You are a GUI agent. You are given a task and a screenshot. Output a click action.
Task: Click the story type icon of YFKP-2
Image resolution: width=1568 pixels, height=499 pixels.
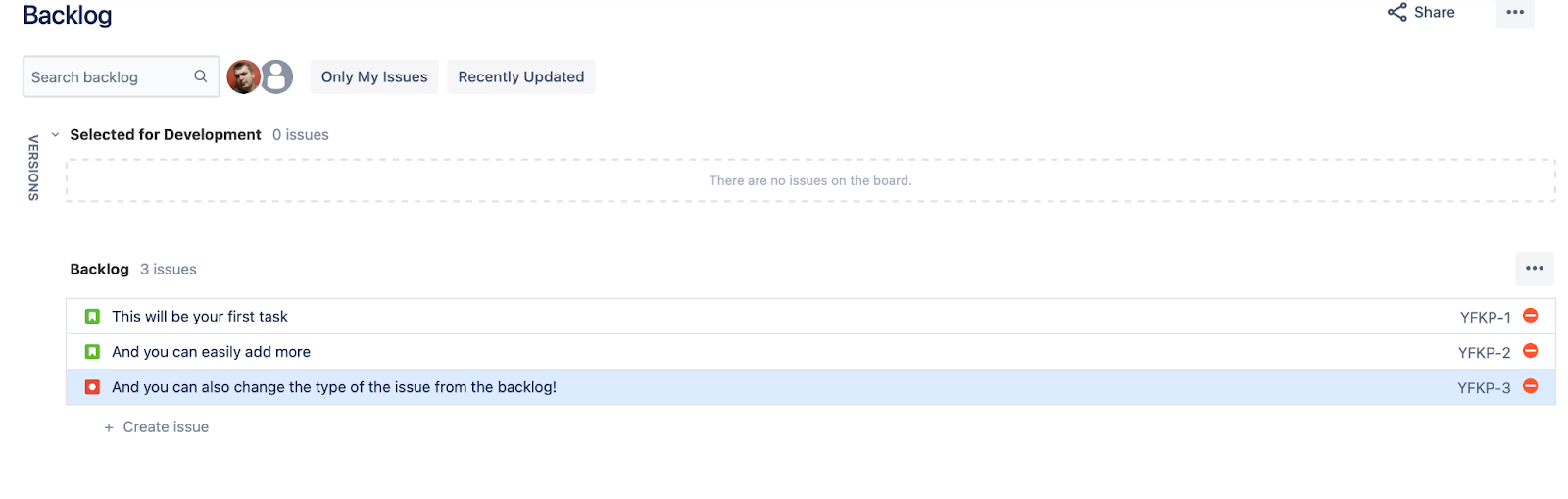(92, 352)
